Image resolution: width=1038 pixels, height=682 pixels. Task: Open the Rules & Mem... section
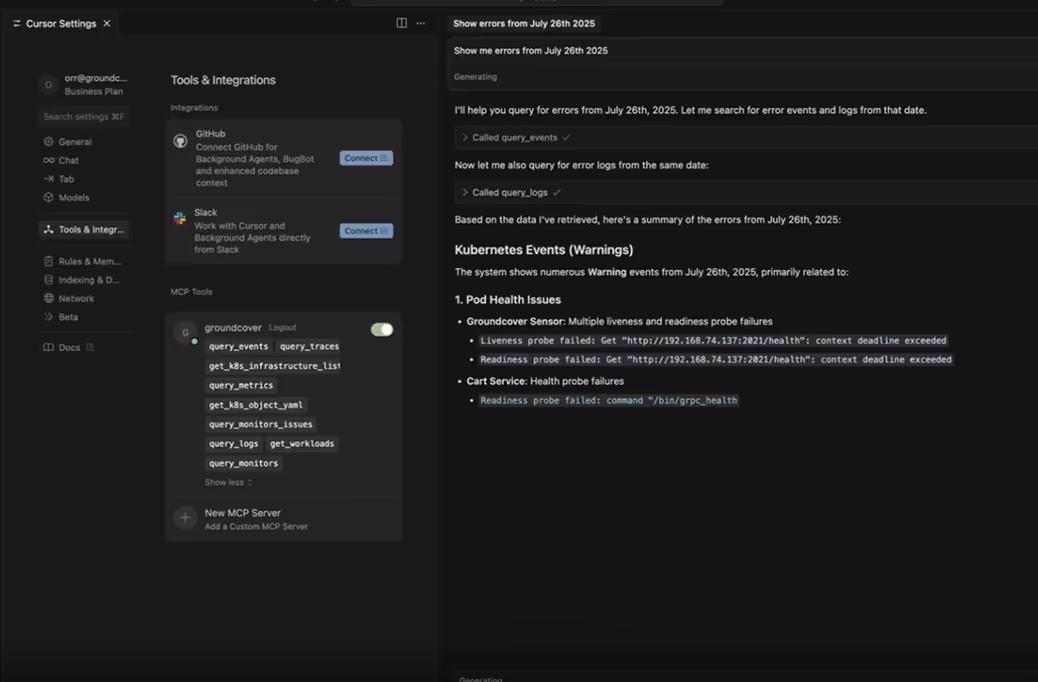[83, 261]
